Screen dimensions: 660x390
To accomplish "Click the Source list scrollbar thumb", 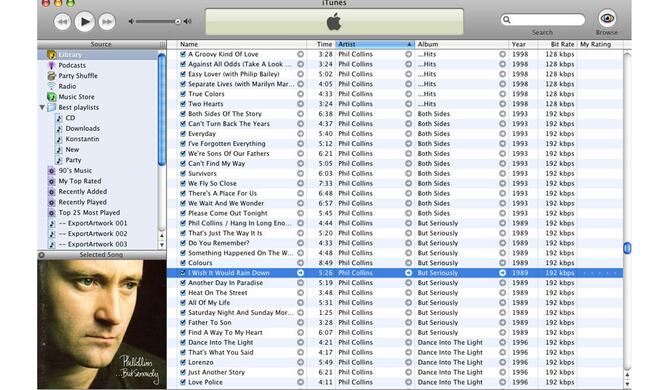I will [162, 109].
